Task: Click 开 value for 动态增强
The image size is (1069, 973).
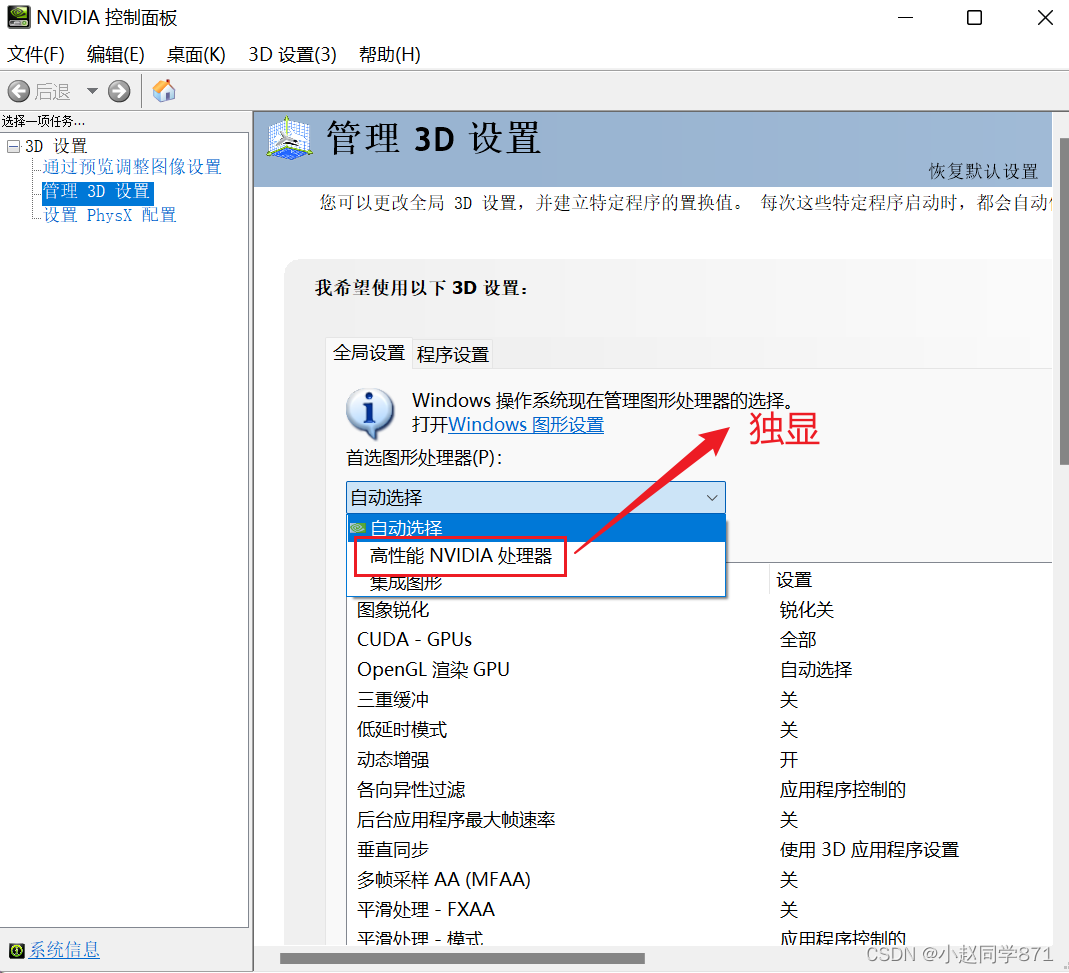Action: [x=789, y=760]
